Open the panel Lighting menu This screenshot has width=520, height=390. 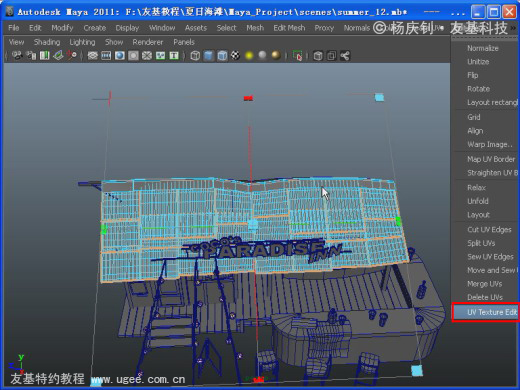[82, 42]
